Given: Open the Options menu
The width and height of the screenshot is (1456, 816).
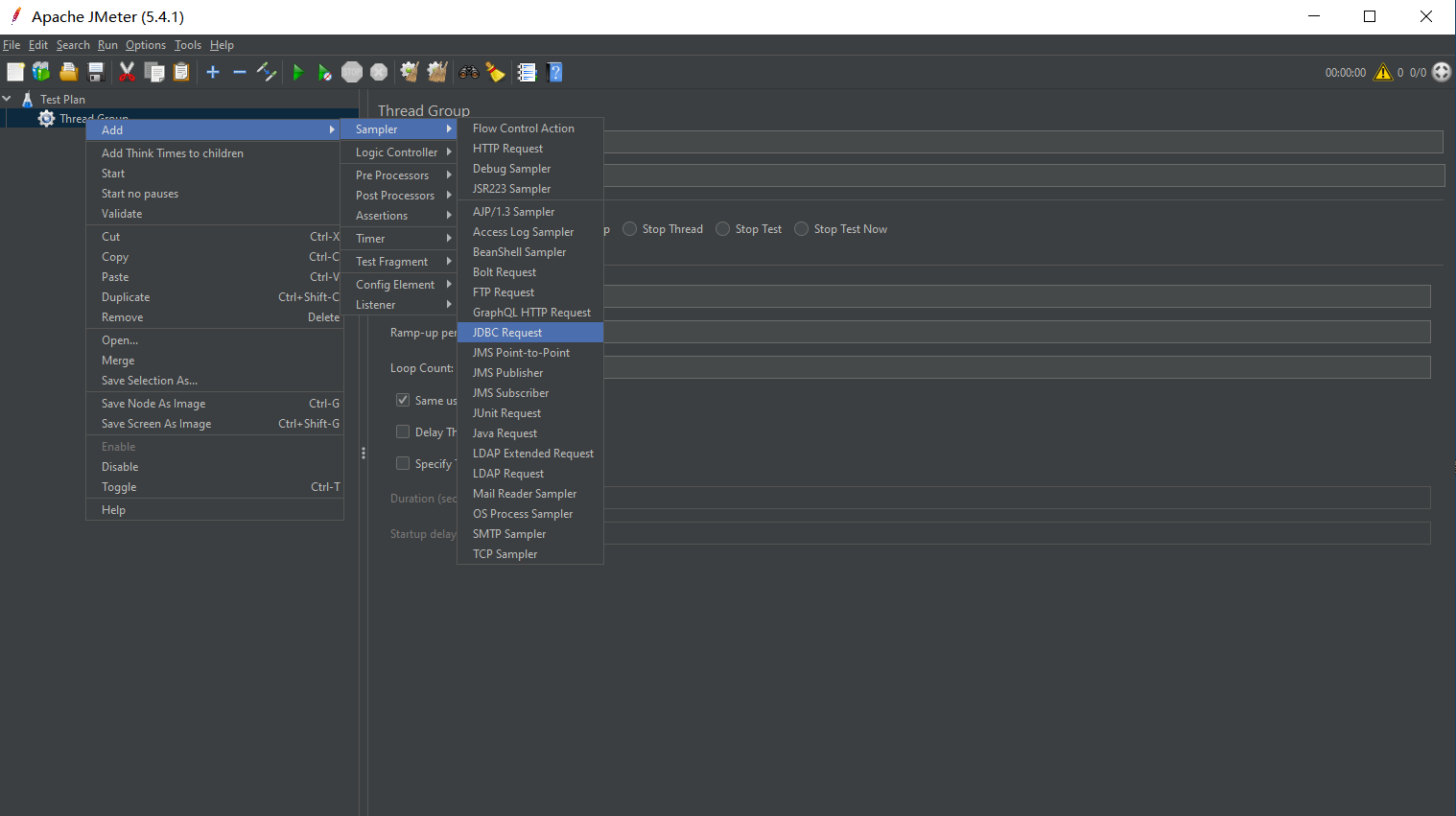Looking at the screenshot, I should click(146, 45).
